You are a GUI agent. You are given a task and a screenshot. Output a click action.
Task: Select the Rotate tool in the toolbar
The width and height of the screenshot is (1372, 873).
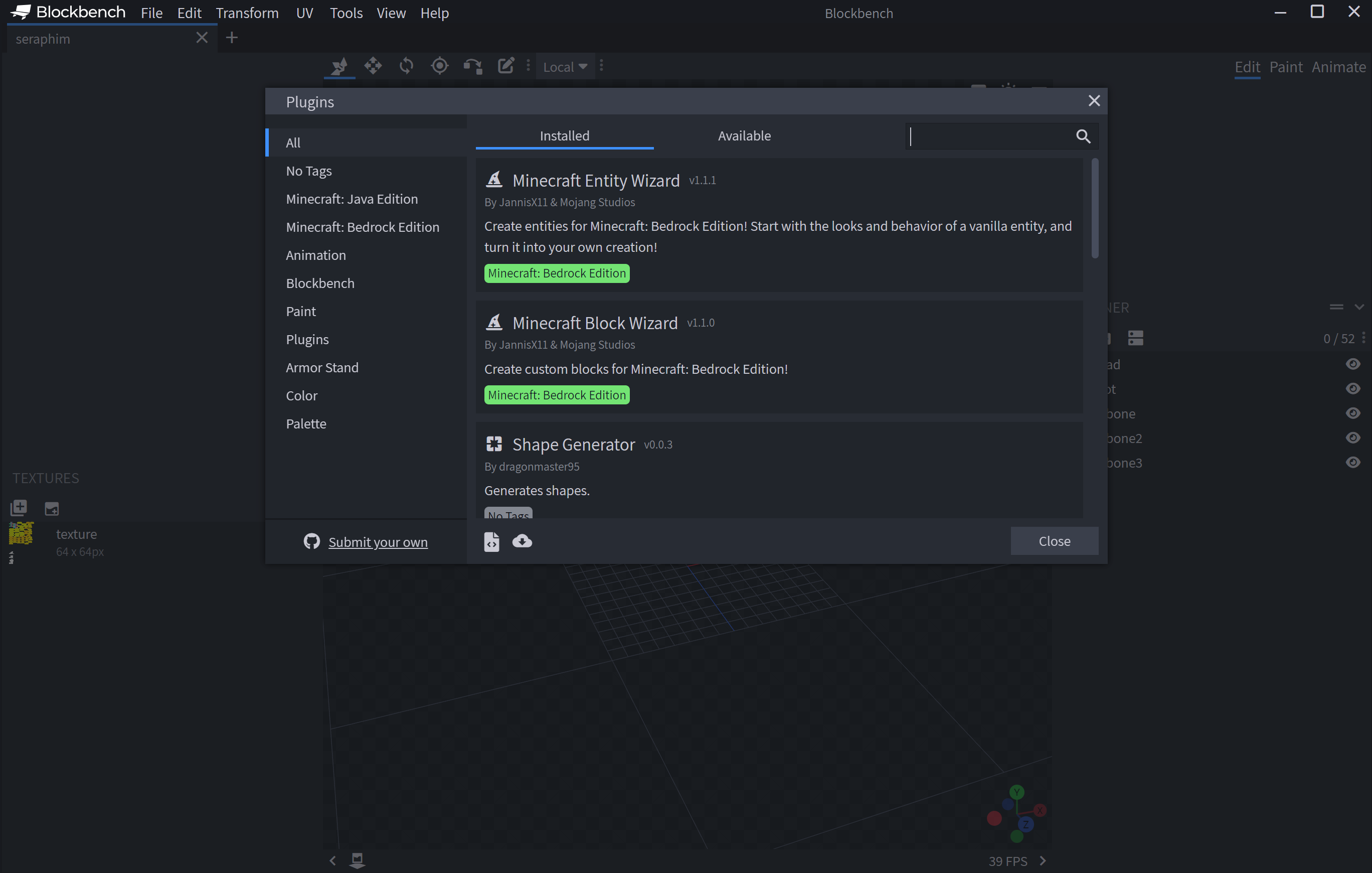(x=406, y=66)
